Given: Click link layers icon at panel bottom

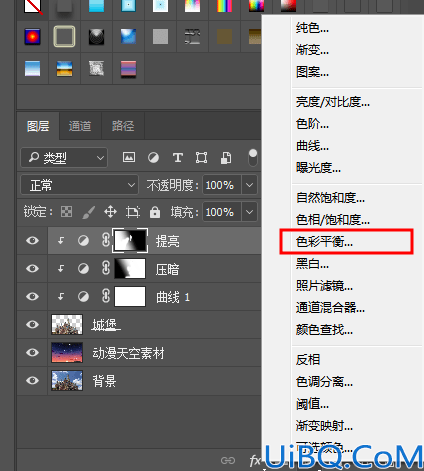Looking at the screenshot, I should (x=228, y=460).
